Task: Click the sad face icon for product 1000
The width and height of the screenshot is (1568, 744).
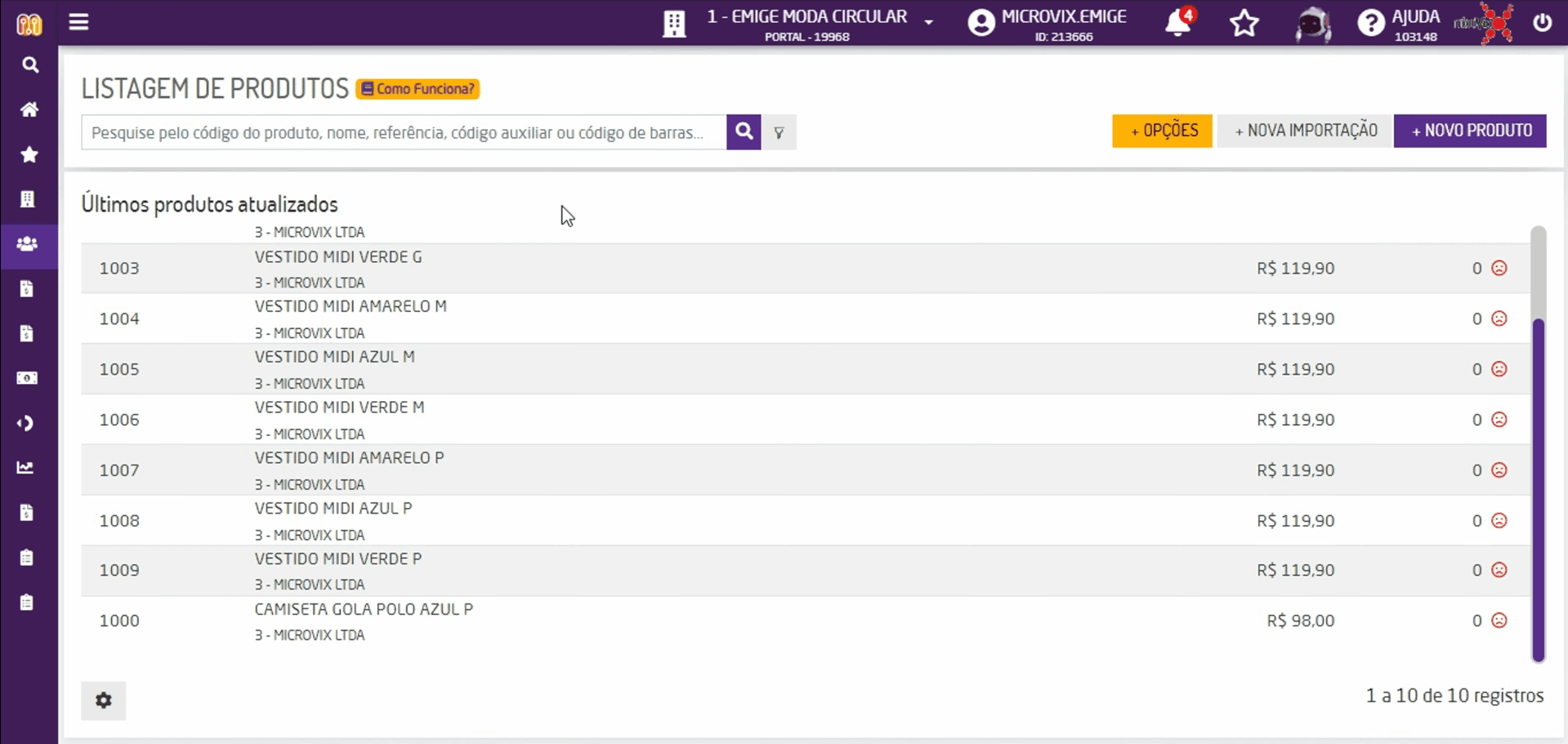Action: click(x=1499, y=621)
